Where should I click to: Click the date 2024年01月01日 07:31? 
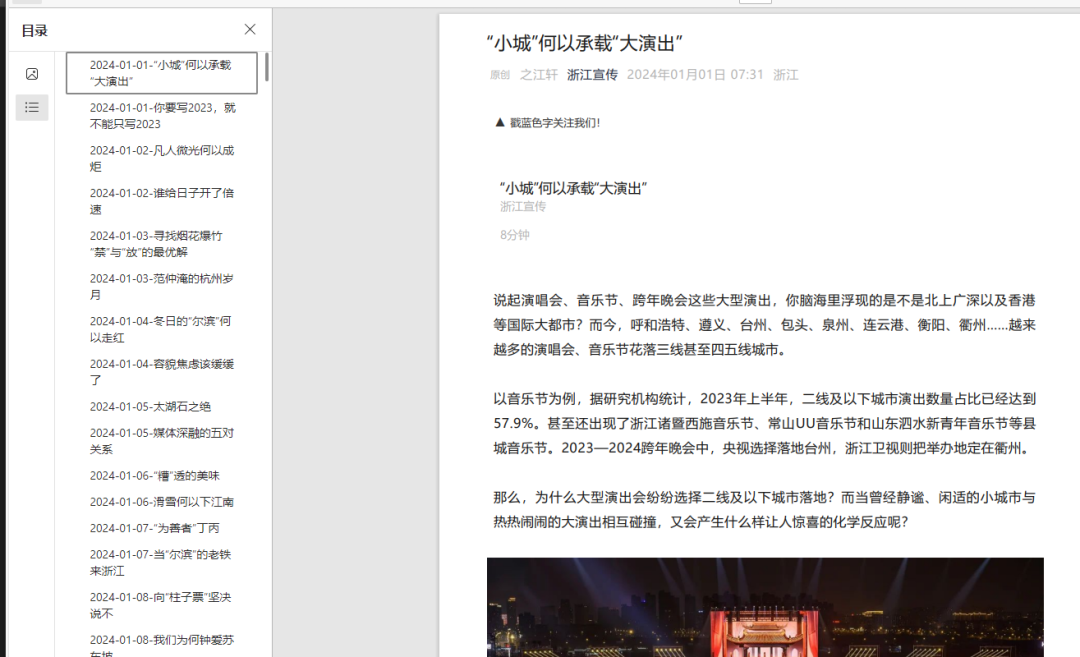click(695, 74)
